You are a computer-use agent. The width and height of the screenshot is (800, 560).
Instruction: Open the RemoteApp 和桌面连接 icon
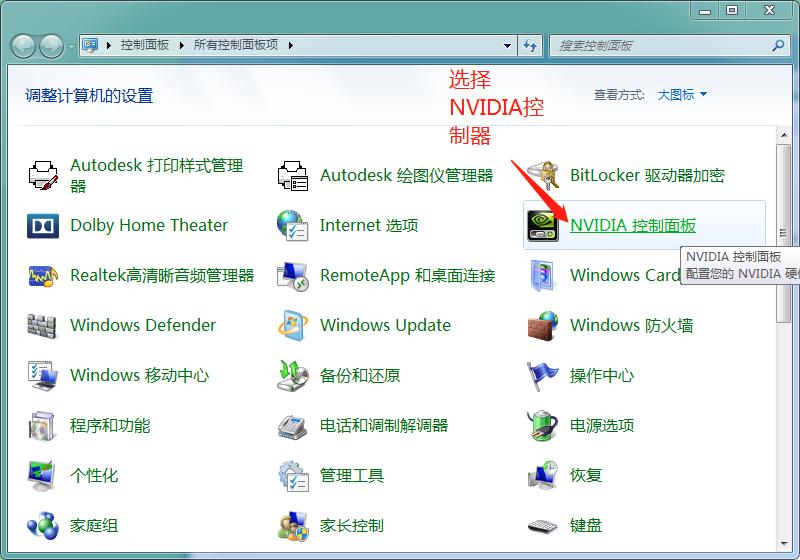click(293, 275)
